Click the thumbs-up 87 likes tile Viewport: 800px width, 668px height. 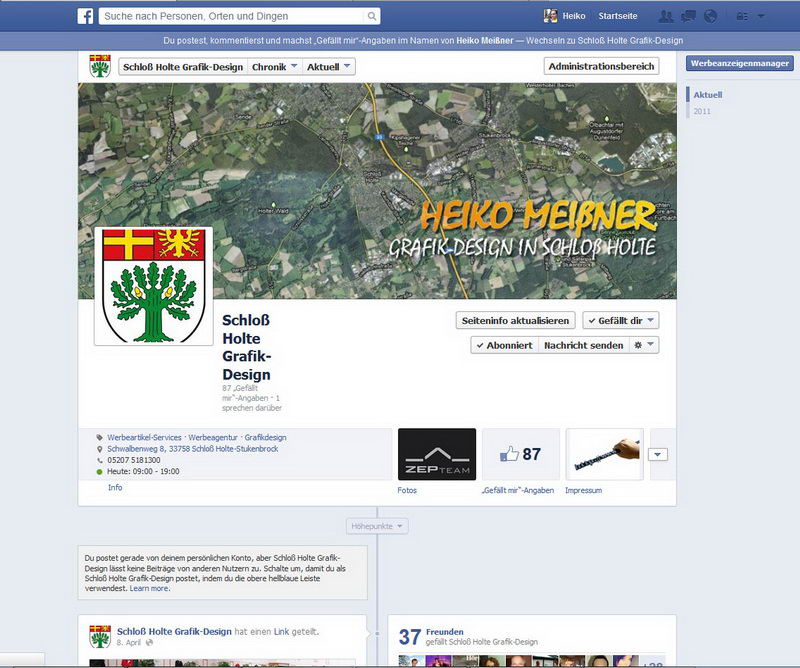[x=520, y=454]
